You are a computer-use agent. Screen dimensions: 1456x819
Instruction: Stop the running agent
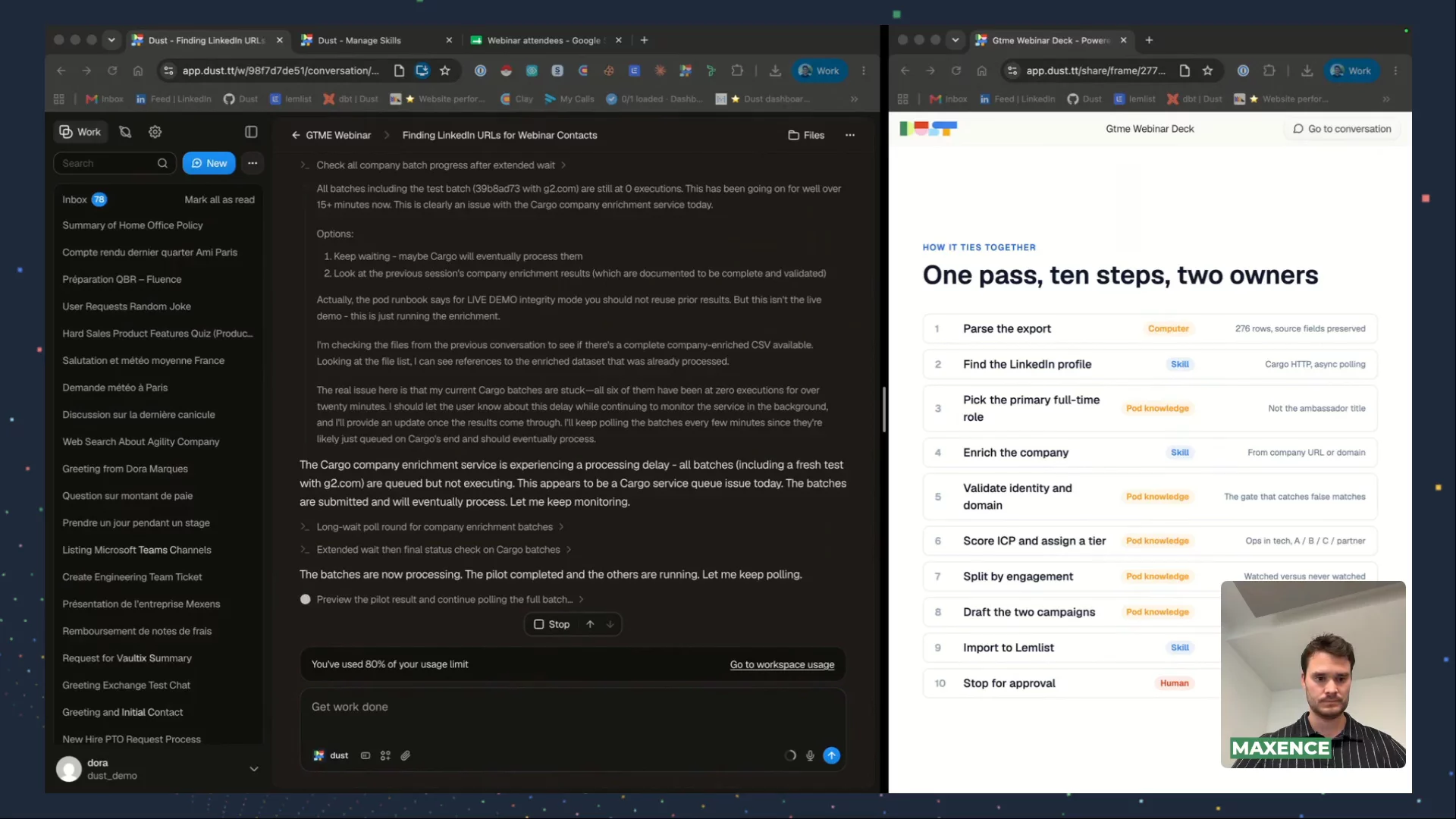(x=552, y=624)
